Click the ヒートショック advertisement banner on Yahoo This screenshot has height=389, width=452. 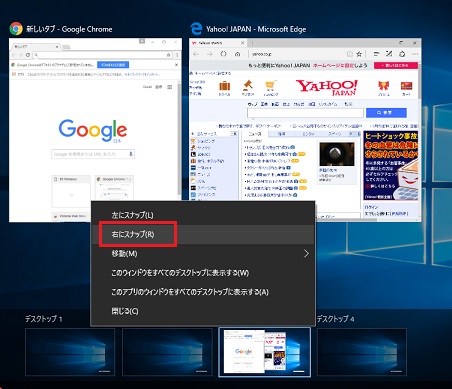(x=391, y=165)
